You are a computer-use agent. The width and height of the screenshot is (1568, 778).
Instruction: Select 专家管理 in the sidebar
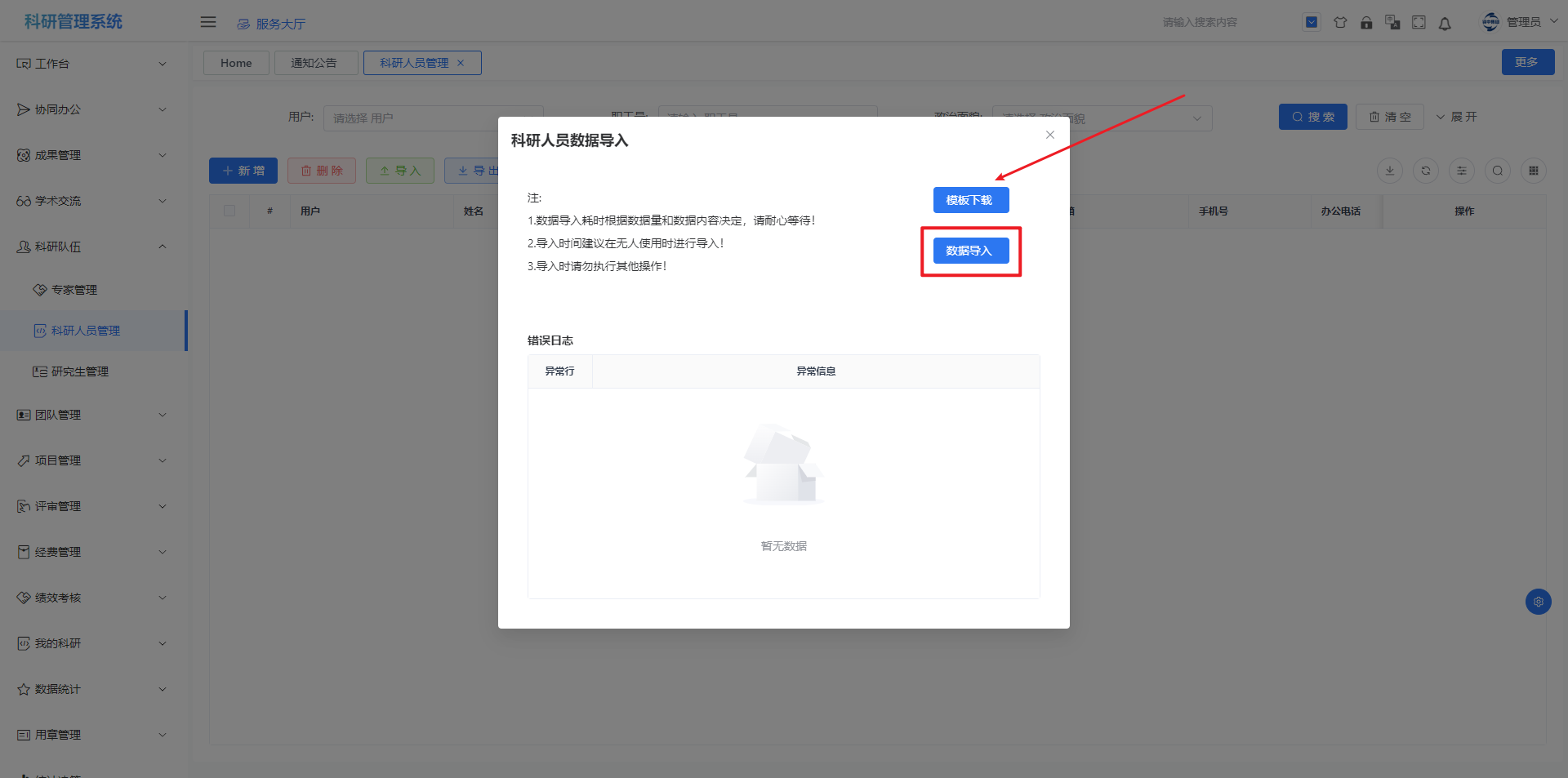click(x=74, y=290)
